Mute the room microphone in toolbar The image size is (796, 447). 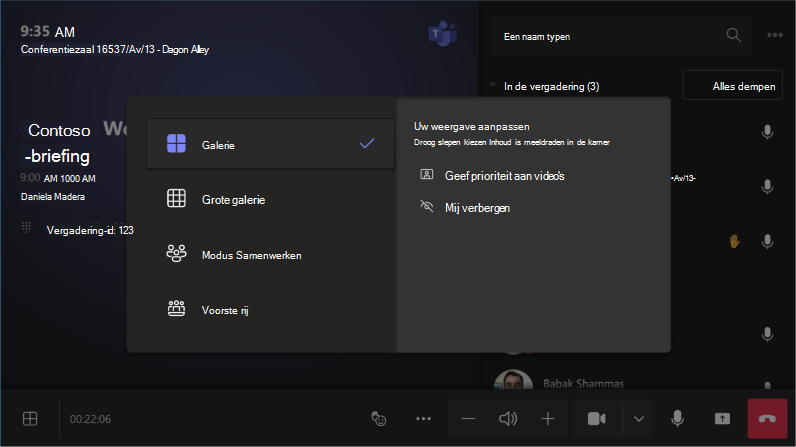coord(677,419)
